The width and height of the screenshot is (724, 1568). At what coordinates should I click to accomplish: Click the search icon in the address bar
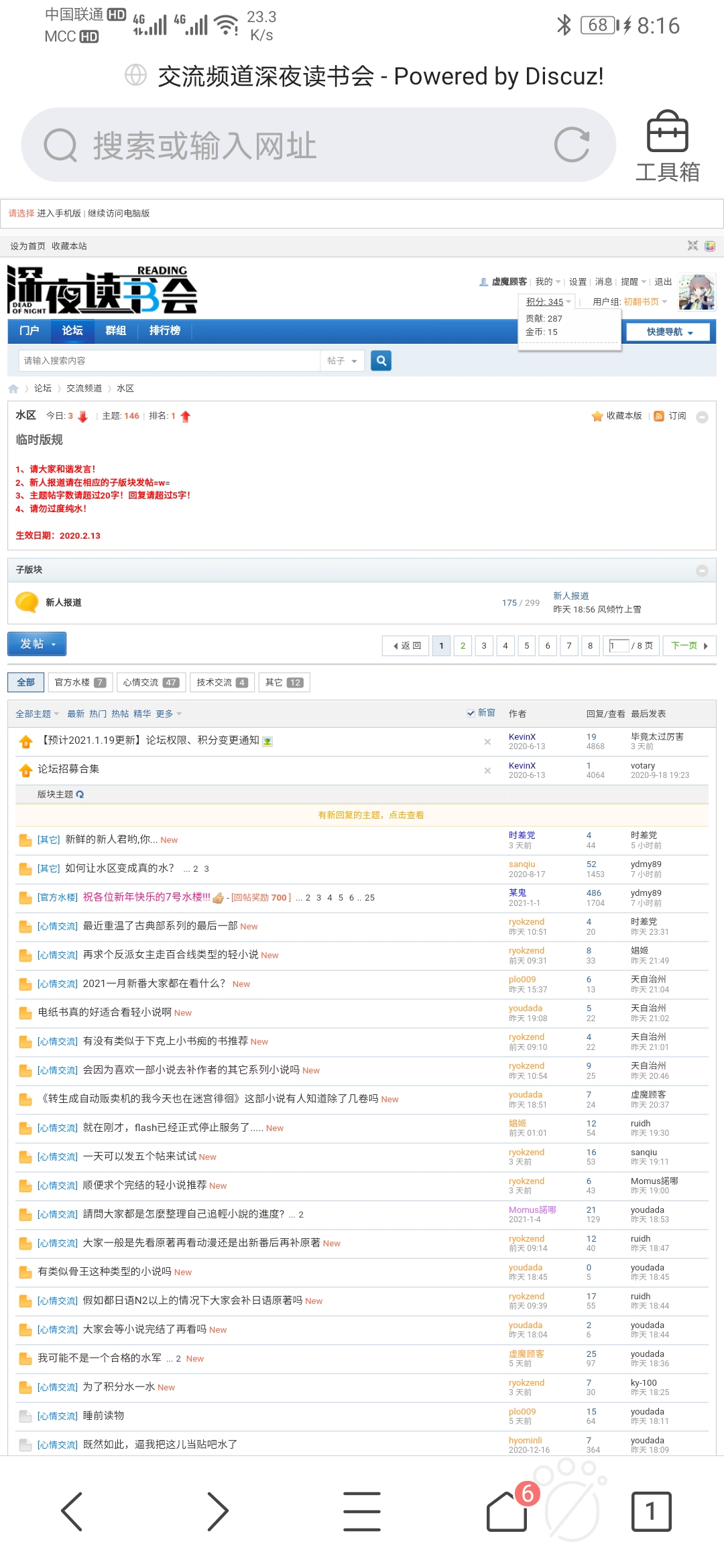pos(60,145)
